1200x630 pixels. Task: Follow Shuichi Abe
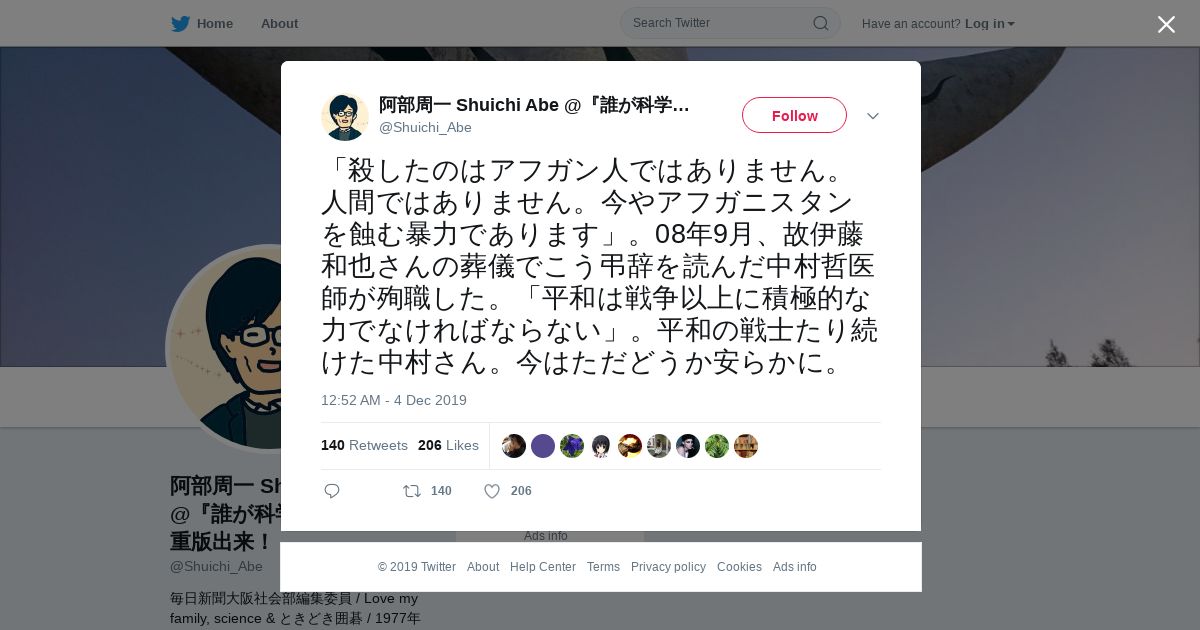(x=794, y=116)
